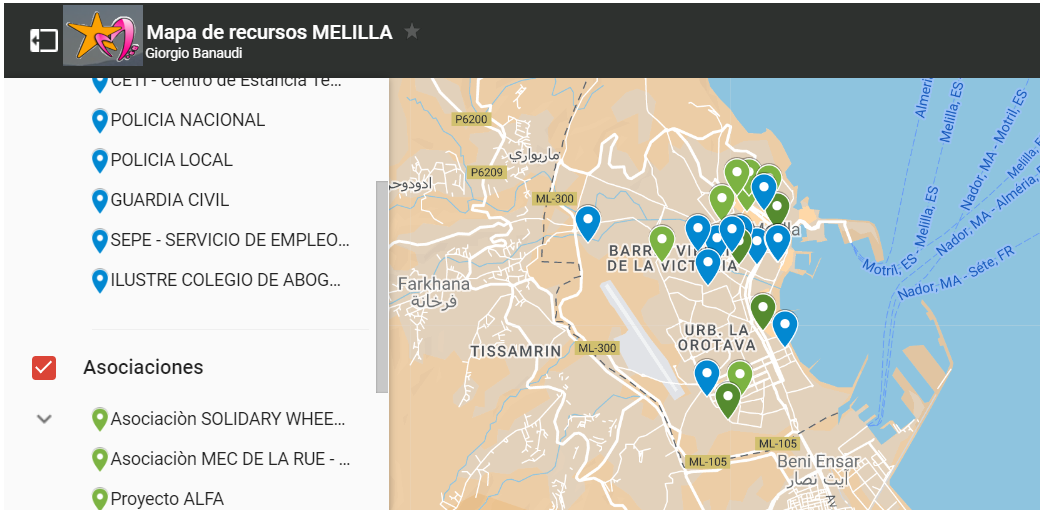
Task: Select Proyecto ALFA entry
Action: pyautogui.click(x=167, y=499)
